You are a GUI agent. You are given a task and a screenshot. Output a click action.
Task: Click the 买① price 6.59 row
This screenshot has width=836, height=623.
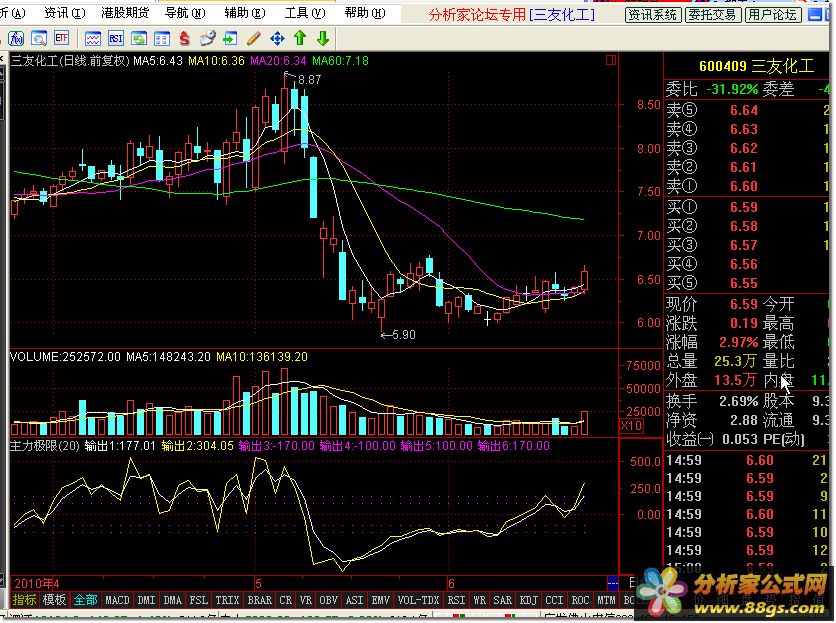tap(746, 207)
